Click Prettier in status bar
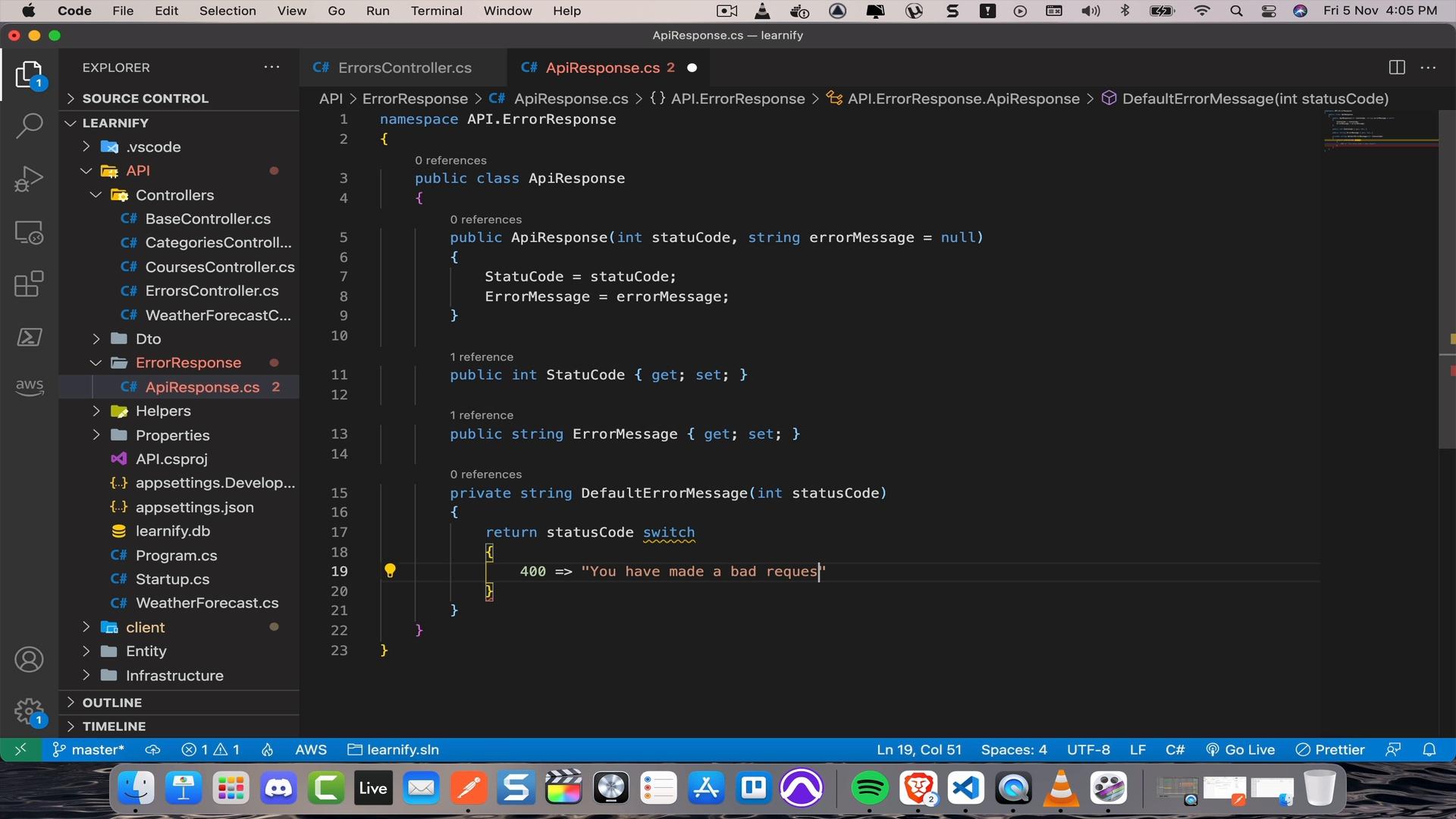This screenshot has width=1456, height=819. point(1331,749)
